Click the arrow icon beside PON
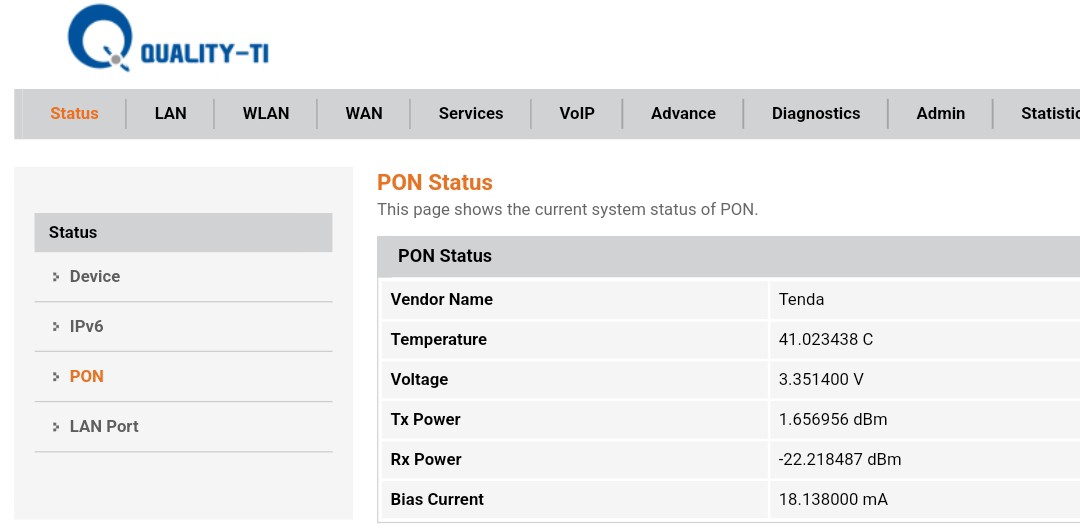Viewport: 1080px width, 530px height. click(x=56, y=377)
